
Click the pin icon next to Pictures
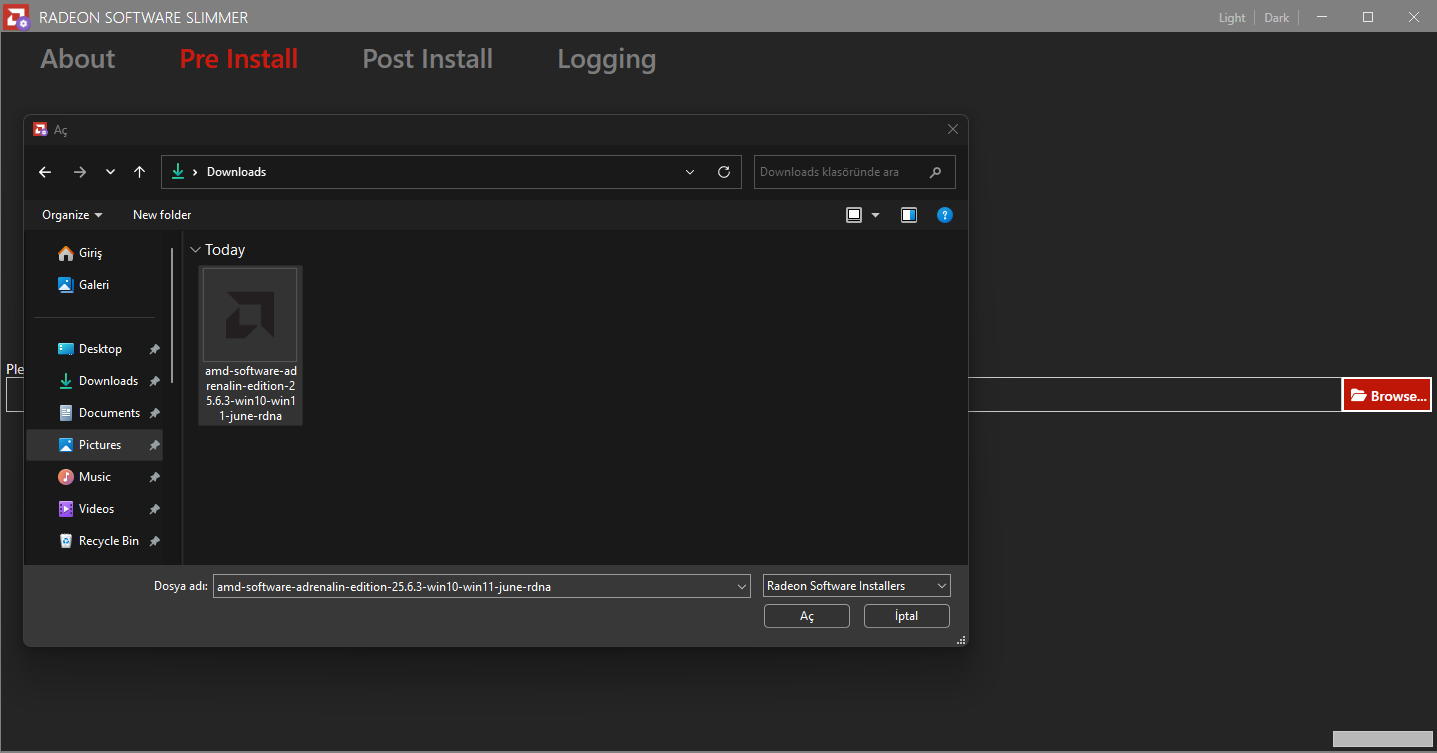(154, 445)
